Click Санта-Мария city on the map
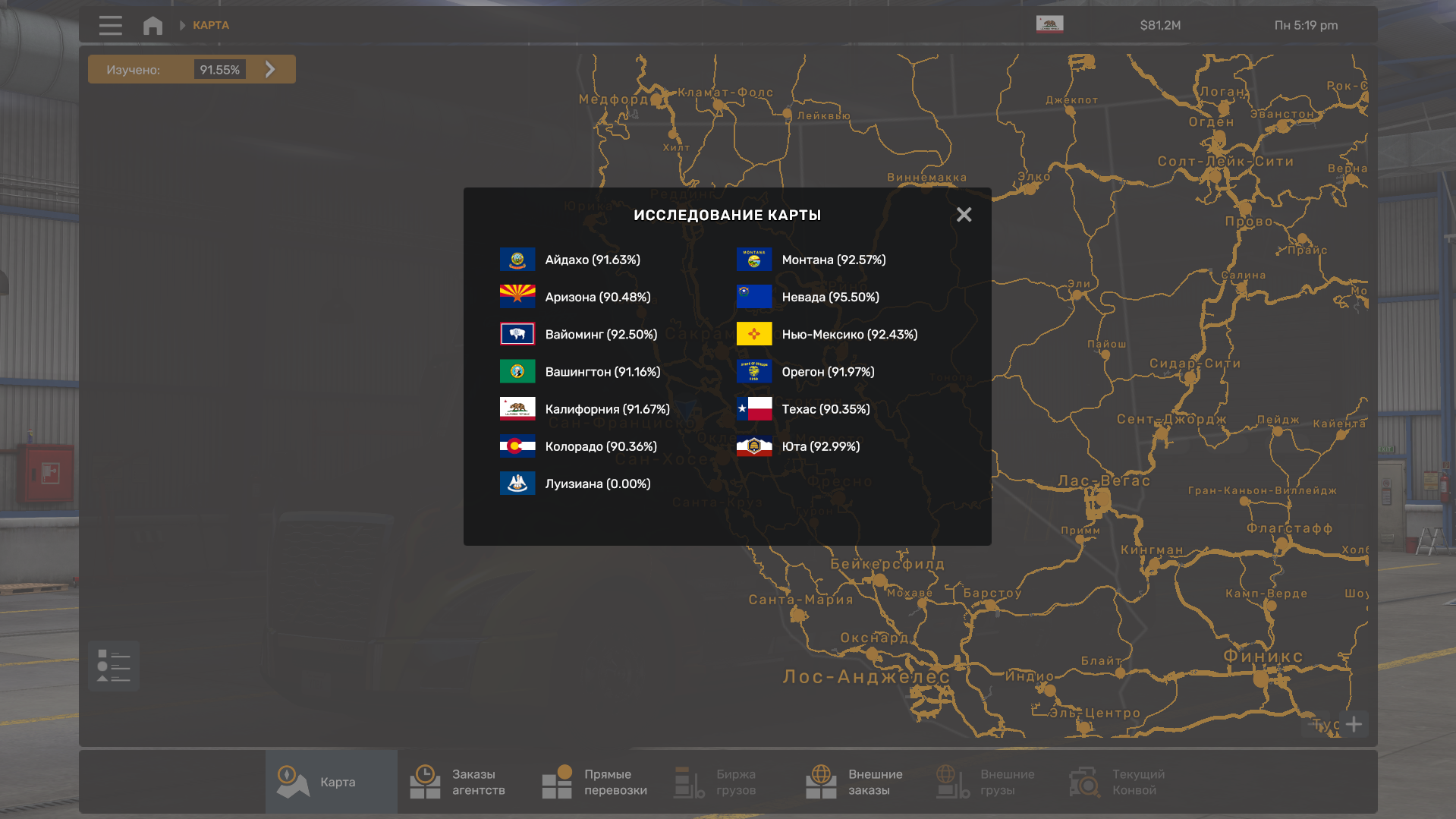The width and height of the screenshot is (1456, 819). [801, 600]
